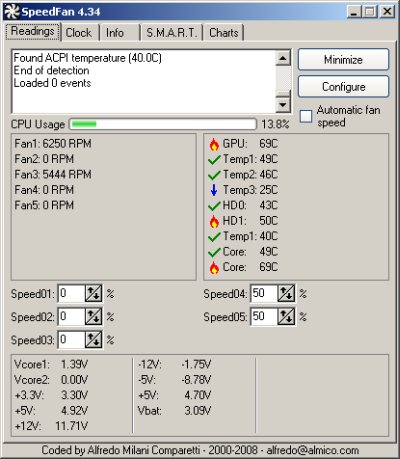Select the 'Fan1: 6250 RPM' reading

click(x=53, y=144)
